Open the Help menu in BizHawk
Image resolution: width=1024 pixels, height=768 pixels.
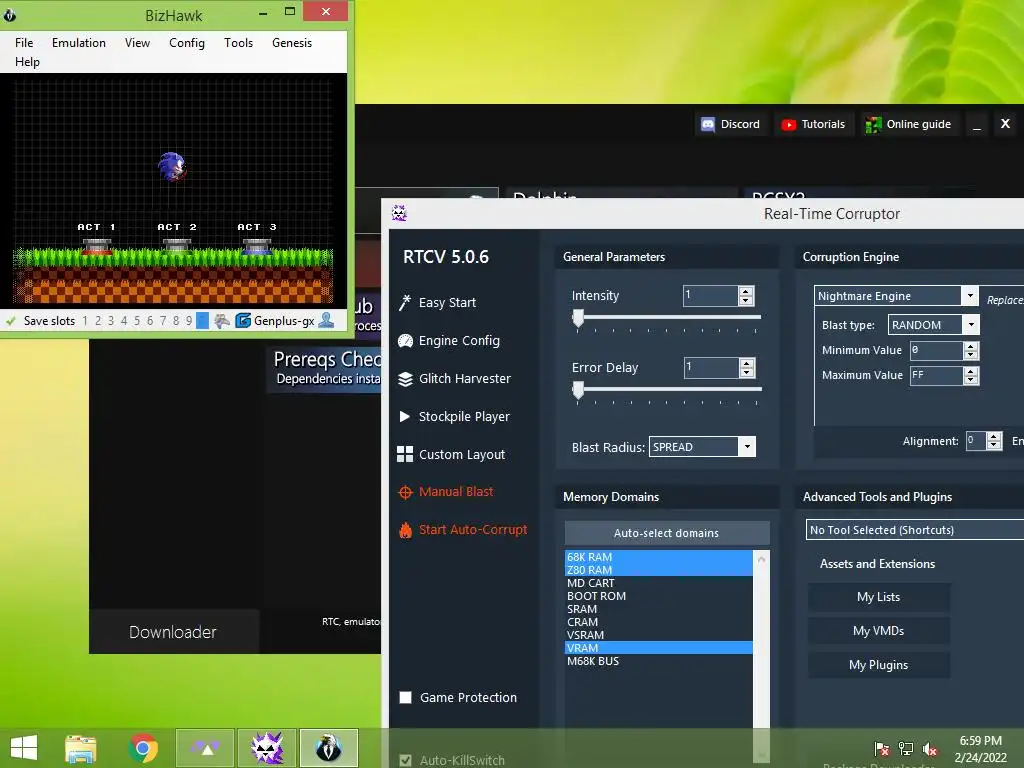[x=27, y=61]
